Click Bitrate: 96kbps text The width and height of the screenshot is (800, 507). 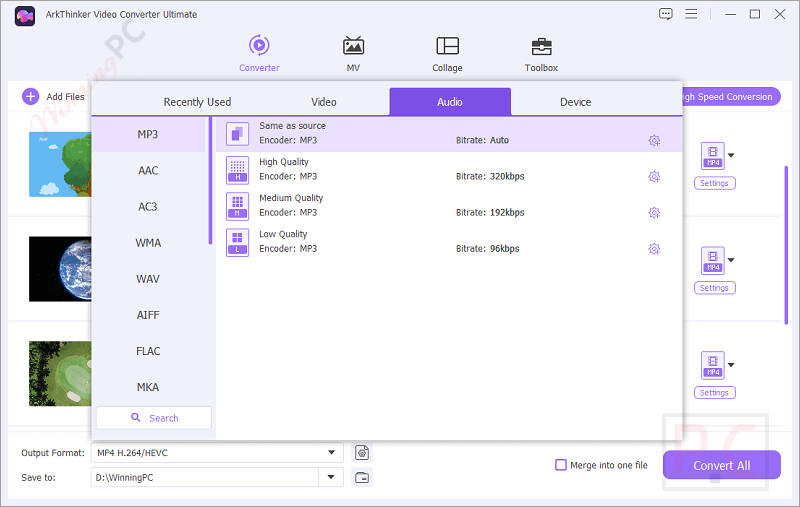(487, 249)
